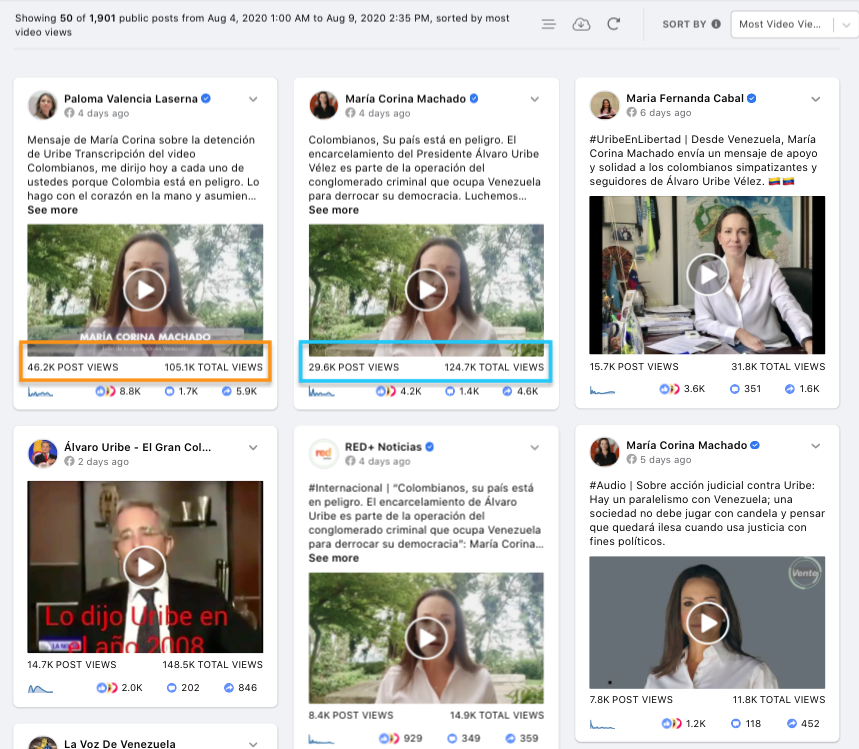Screen dimensions: 859x749
Task: Expand options for Maria Fernanda Cabal post
Action: pos(816,99)
